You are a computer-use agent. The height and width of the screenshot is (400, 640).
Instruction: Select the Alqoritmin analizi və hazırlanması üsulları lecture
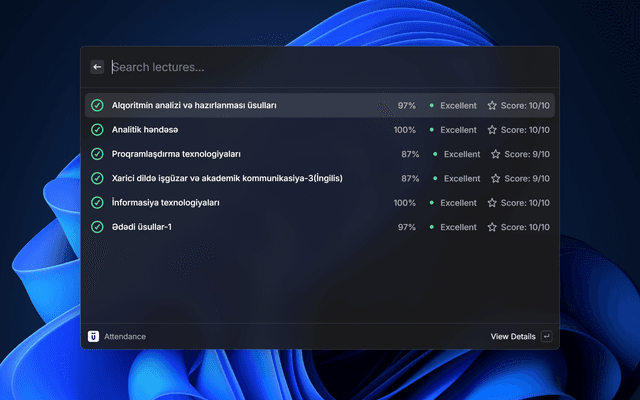[x=194, y=105]
